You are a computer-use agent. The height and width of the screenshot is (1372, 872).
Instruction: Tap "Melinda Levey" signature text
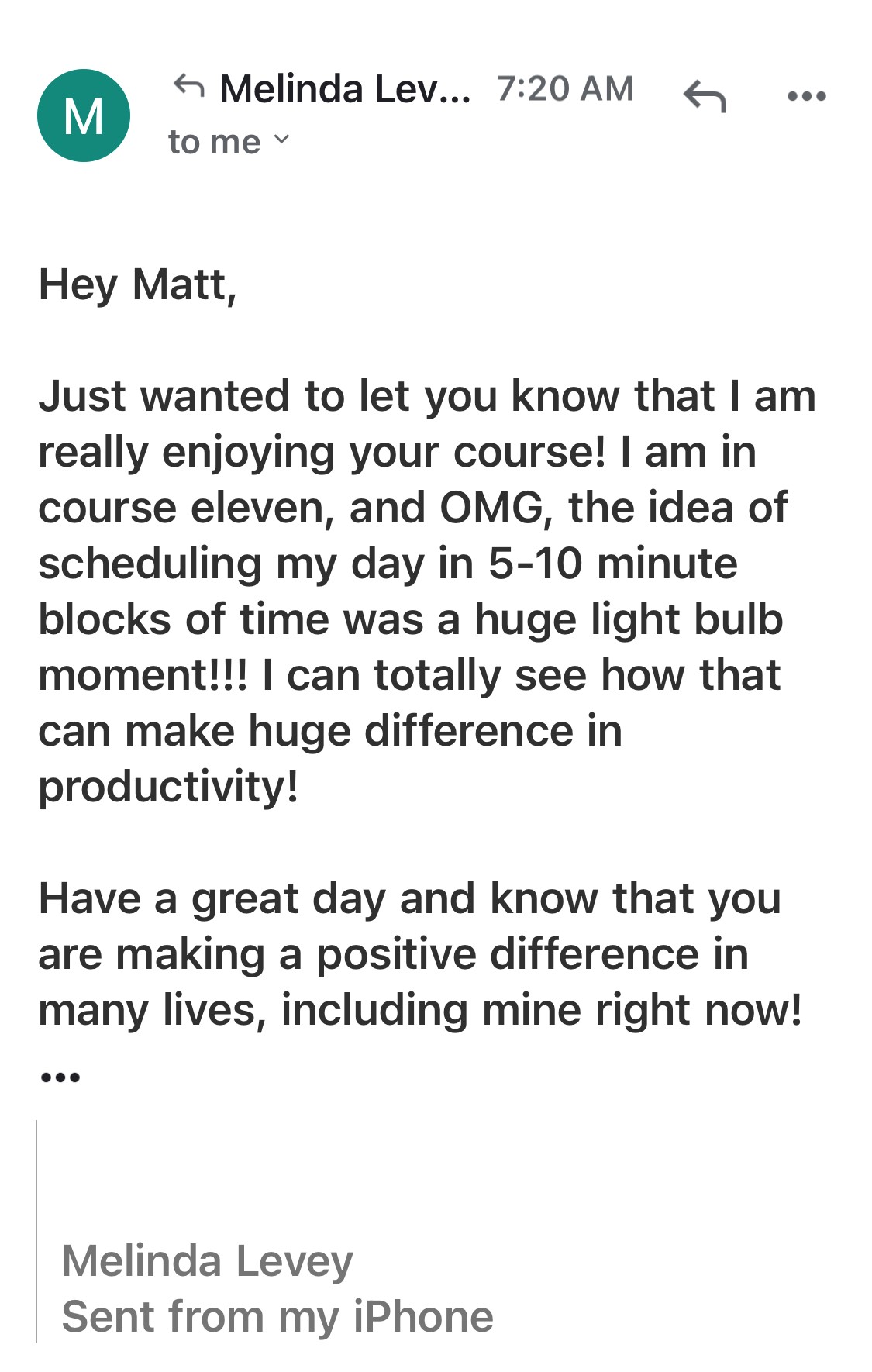(x=207, y=1261)
